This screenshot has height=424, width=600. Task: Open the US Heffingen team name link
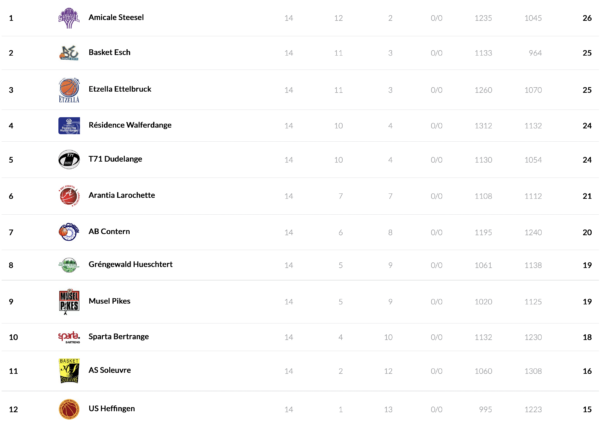tap(111, 408)
